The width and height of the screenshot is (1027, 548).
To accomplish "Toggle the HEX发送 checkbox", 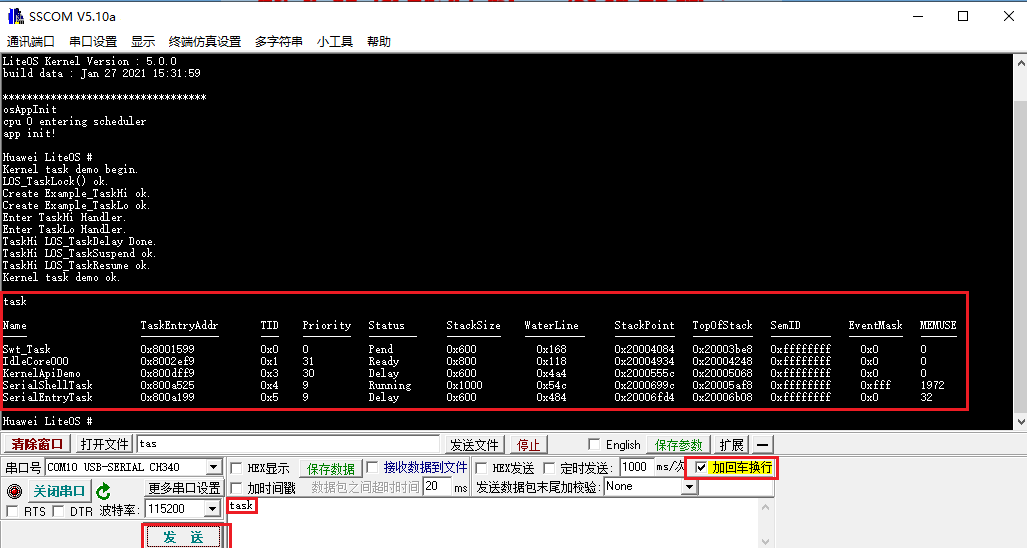I will (481, 467).
